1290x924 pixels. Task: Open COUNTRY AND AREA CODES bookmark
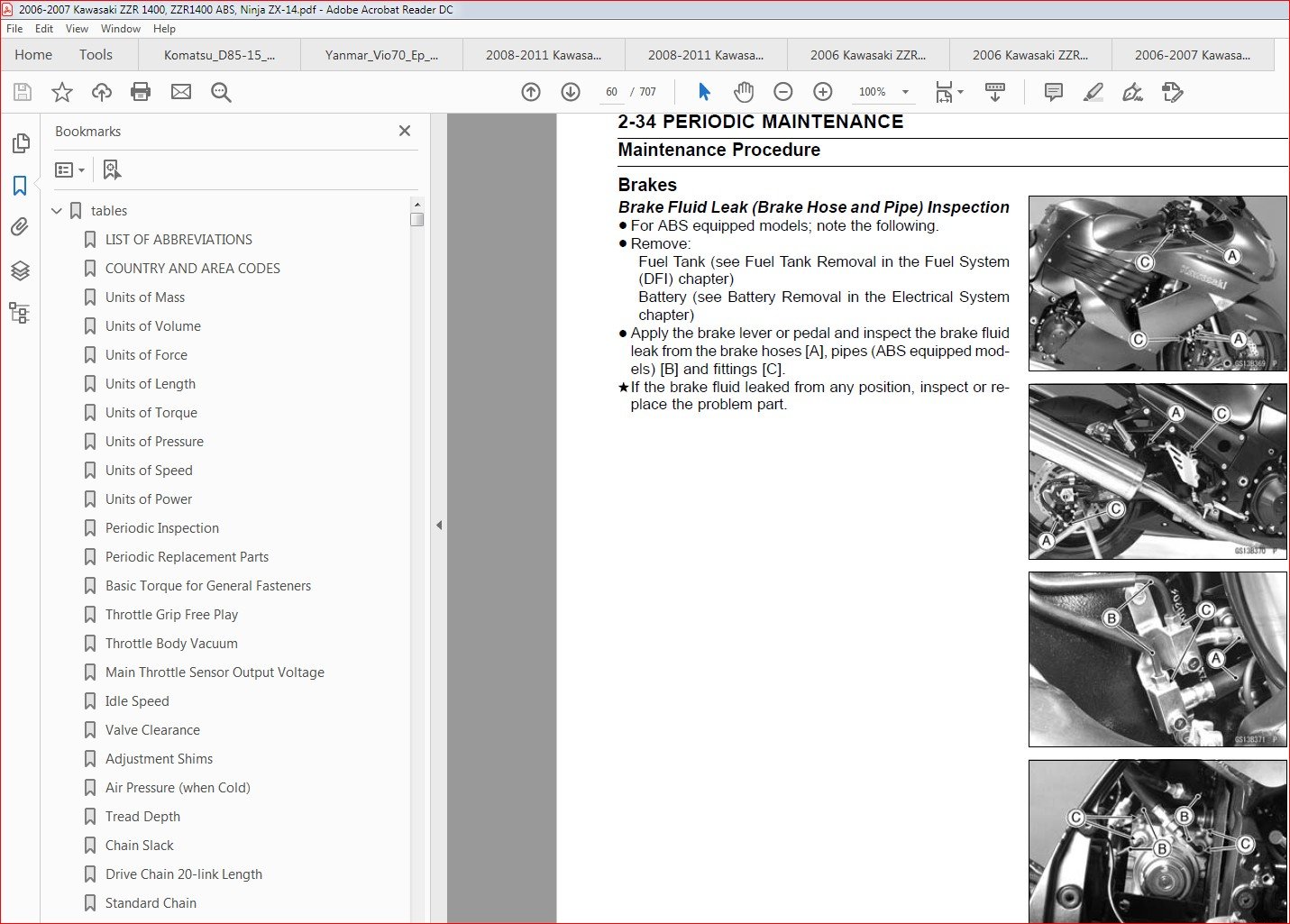(193, 269)
